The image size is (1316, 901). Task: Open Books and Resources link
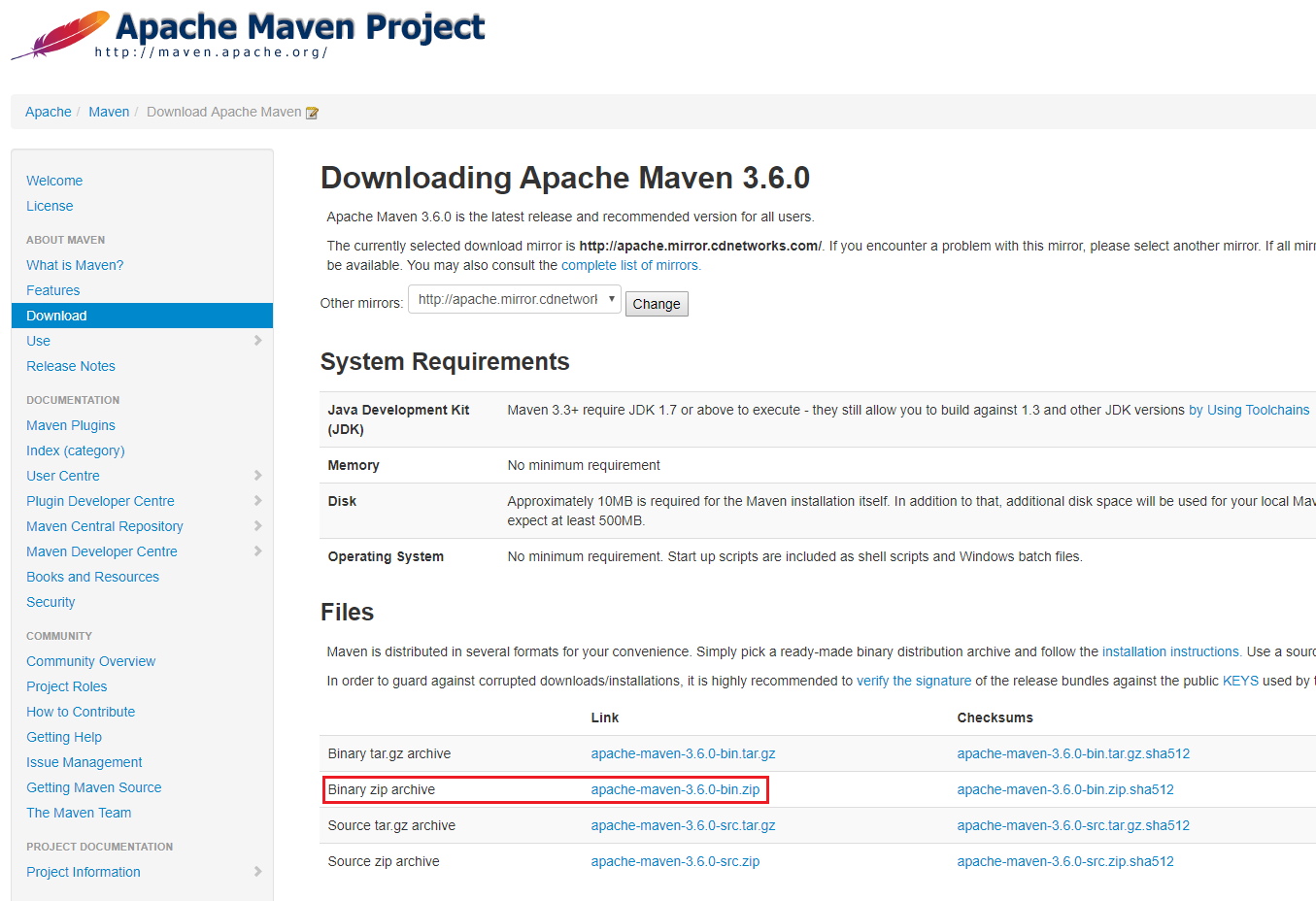[92, 577]
